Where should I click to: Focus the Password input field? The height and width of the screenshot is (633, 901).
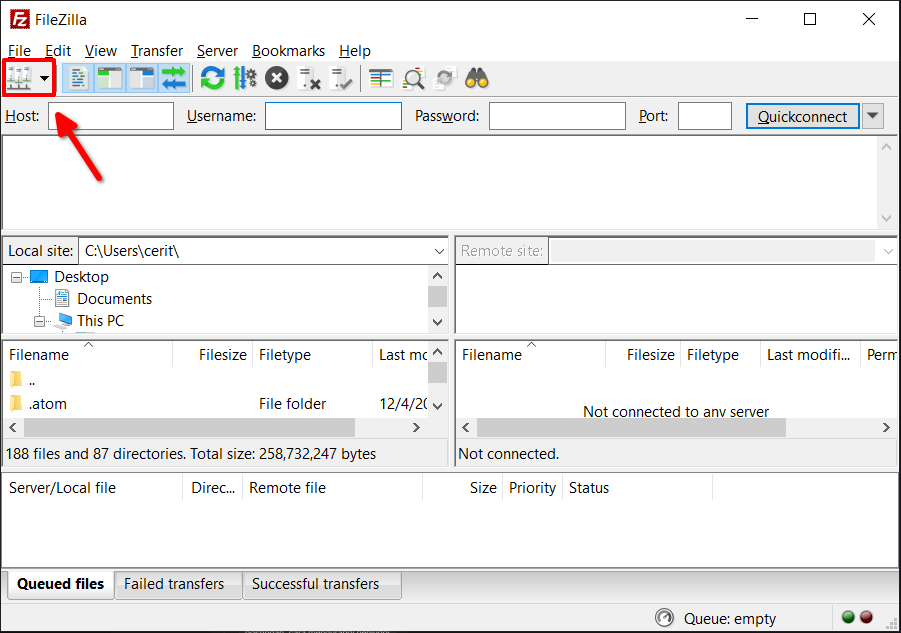(x=557, y=116)
